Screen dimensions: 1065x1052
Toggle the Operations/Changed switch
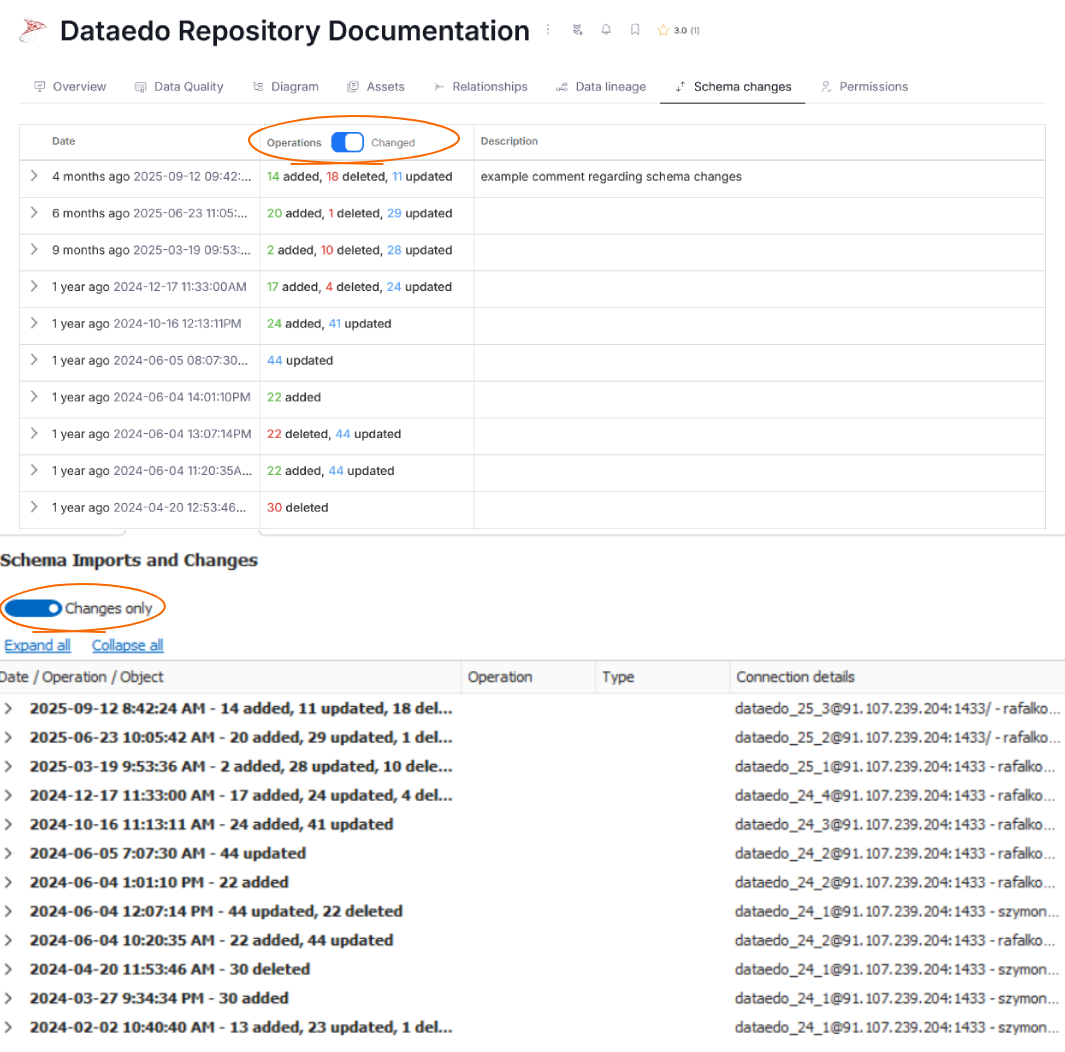click(347, 142)
